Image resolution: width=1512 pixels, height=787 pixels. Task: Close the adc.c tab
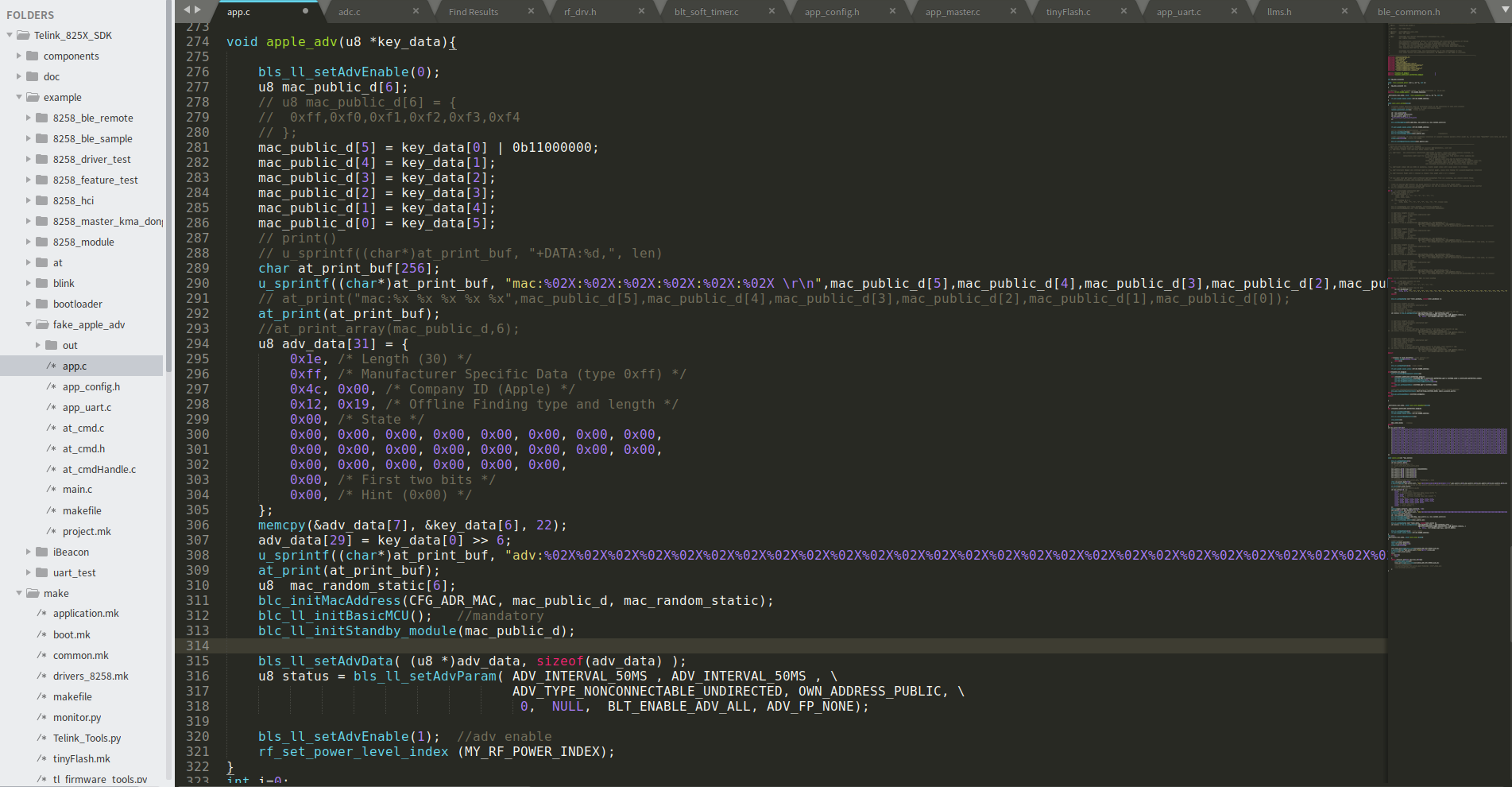(416, 11)
